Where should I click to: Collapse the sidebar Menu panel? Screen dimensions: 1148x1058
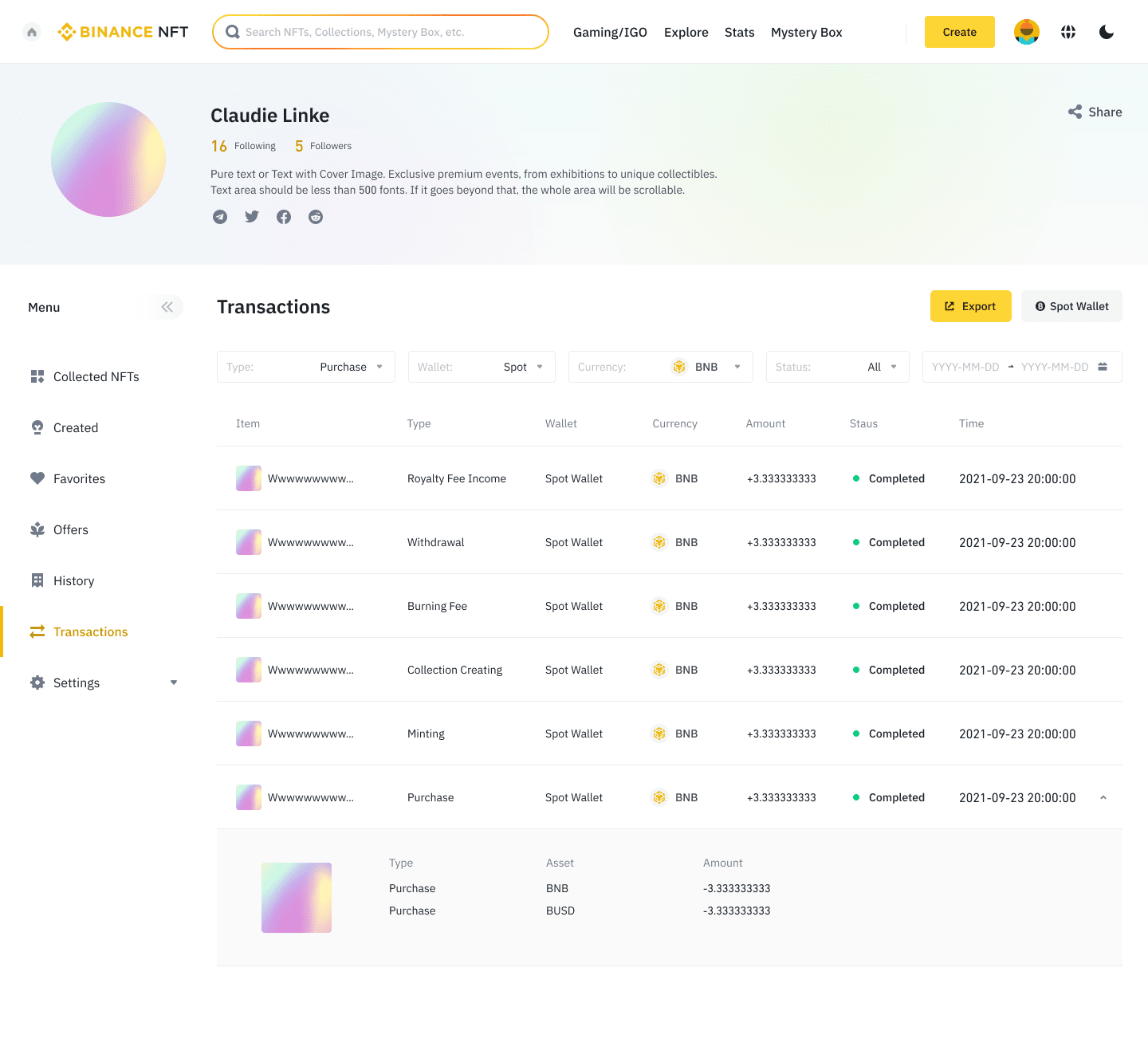coord(167,307)
